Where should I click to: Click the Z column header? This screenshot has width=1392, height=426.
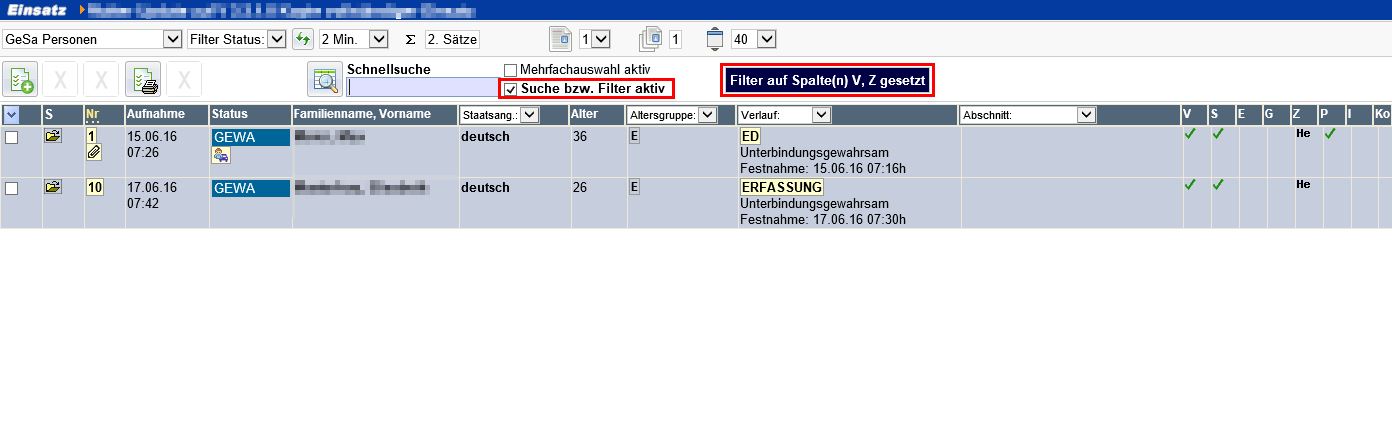[x=1296, y=114]
